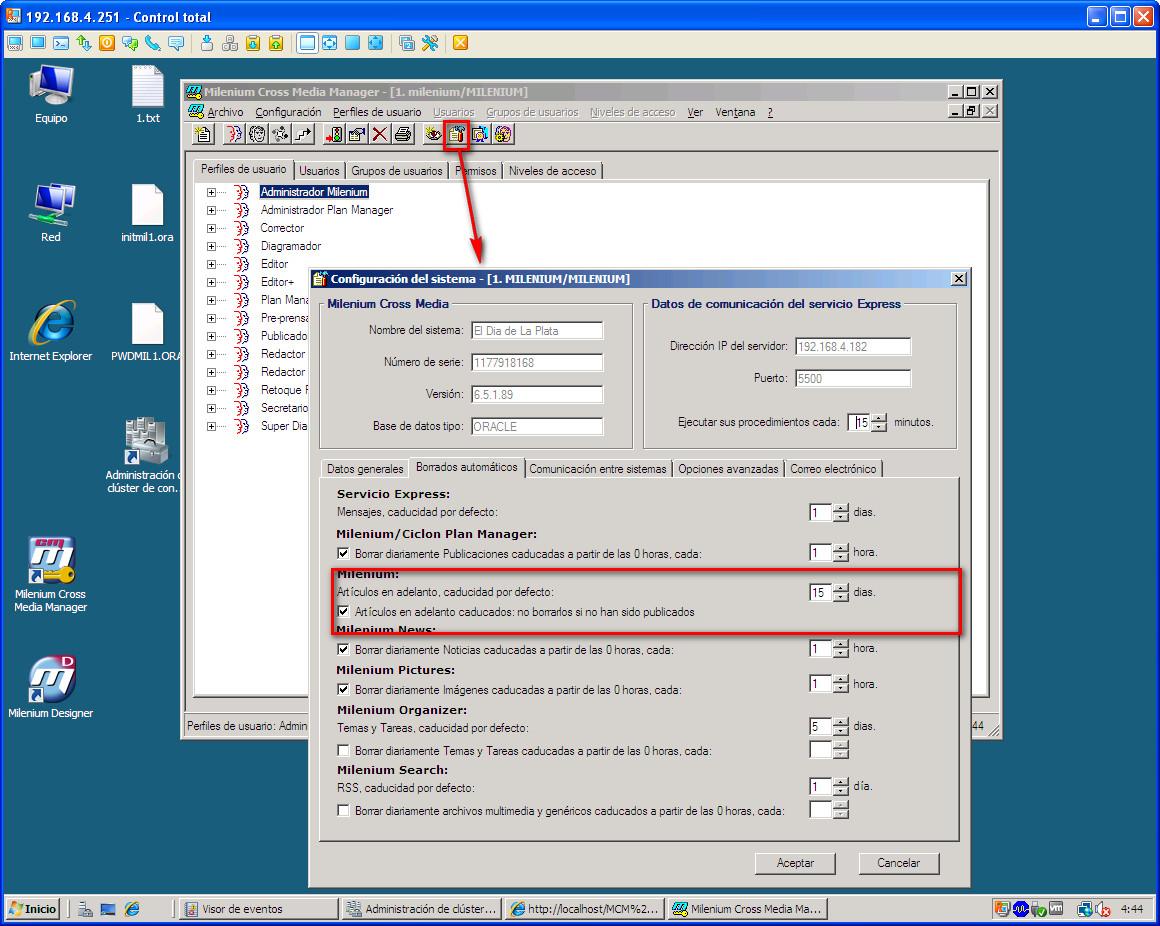Image resolution: width=1160 pixels, height=926 pixels.
Task: Click the Aceptar button
Action: 795,863
